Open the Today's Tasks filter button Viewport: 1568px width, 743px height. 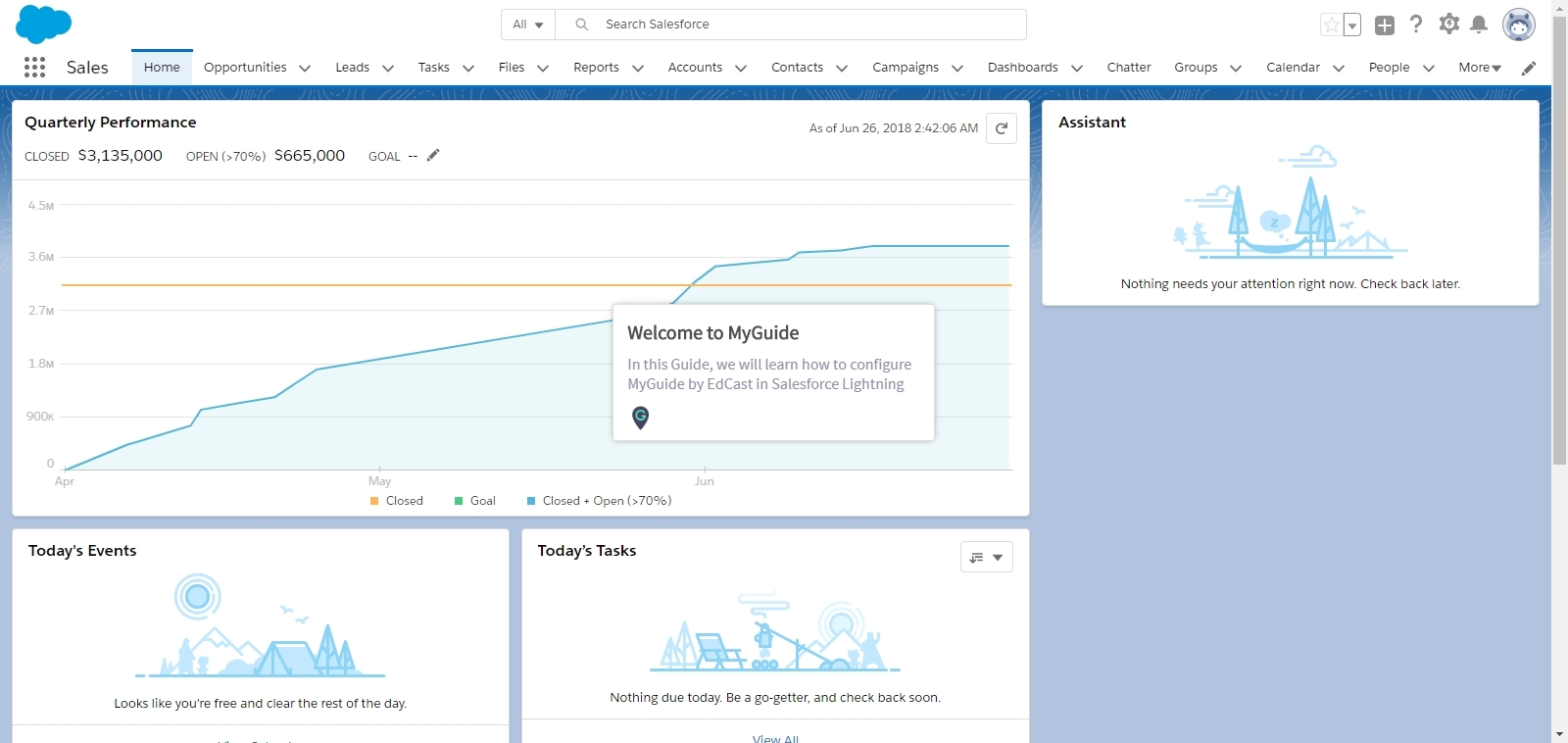click(987, 557)
